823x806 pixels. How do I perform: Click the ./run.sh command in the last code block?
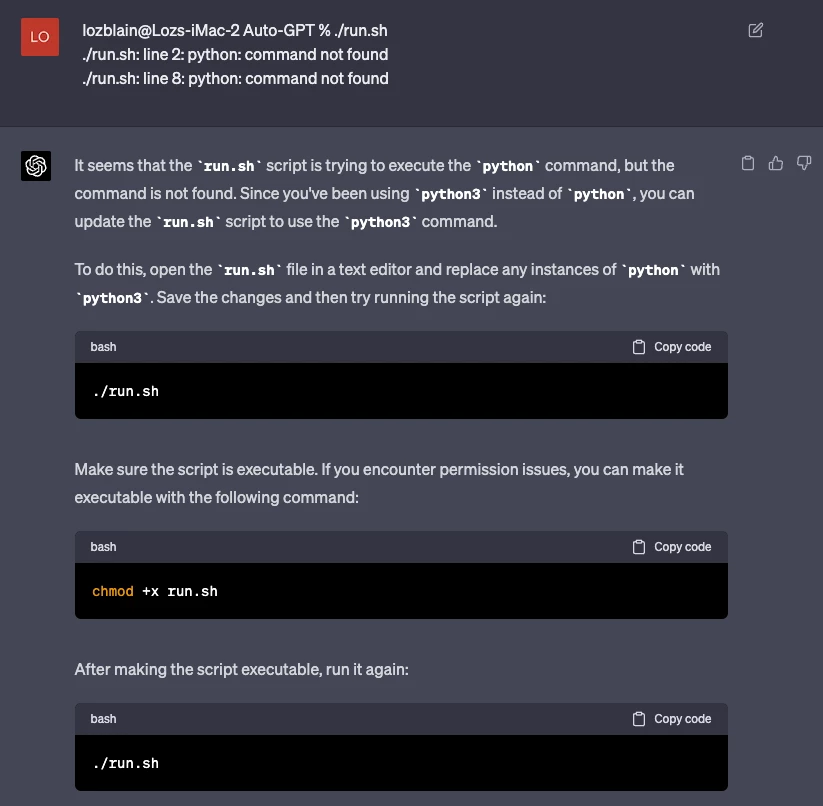pyautogui.click(x=125, y=763)
